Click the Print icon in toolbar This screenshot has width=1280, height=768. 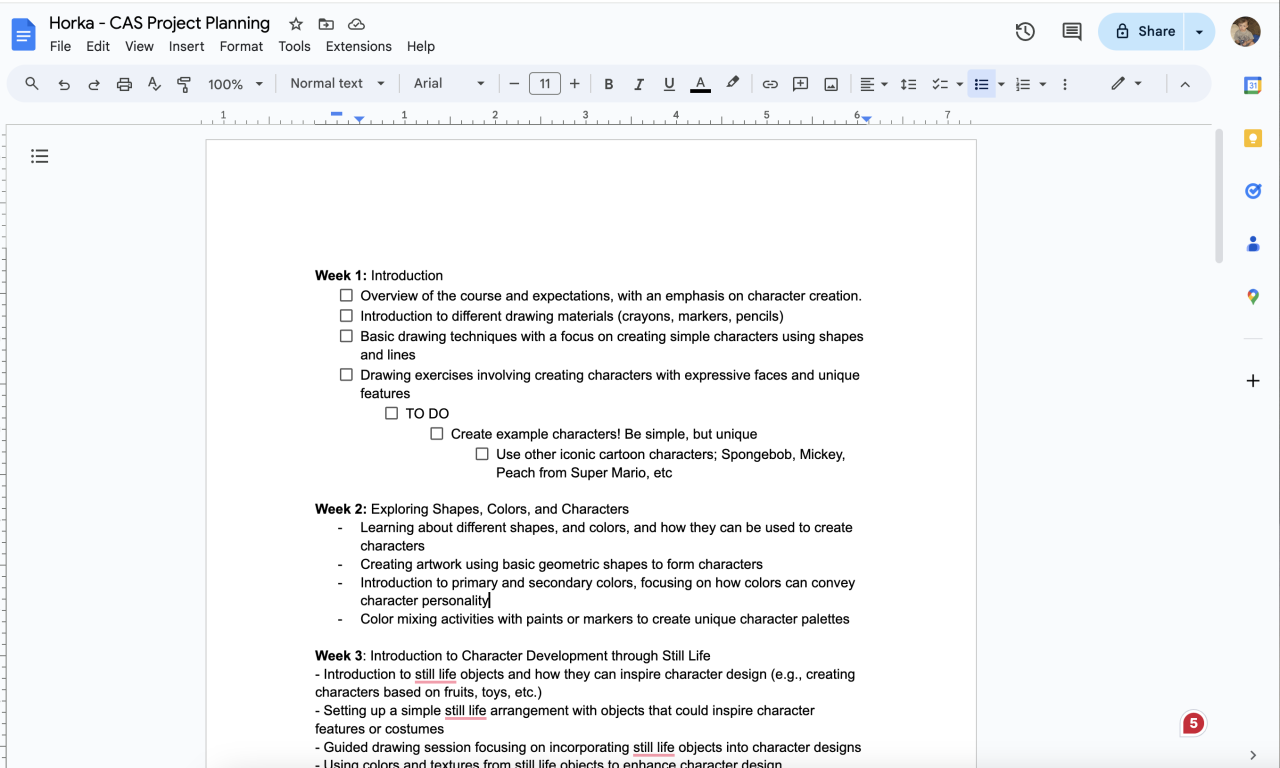[x=124, y=85]
